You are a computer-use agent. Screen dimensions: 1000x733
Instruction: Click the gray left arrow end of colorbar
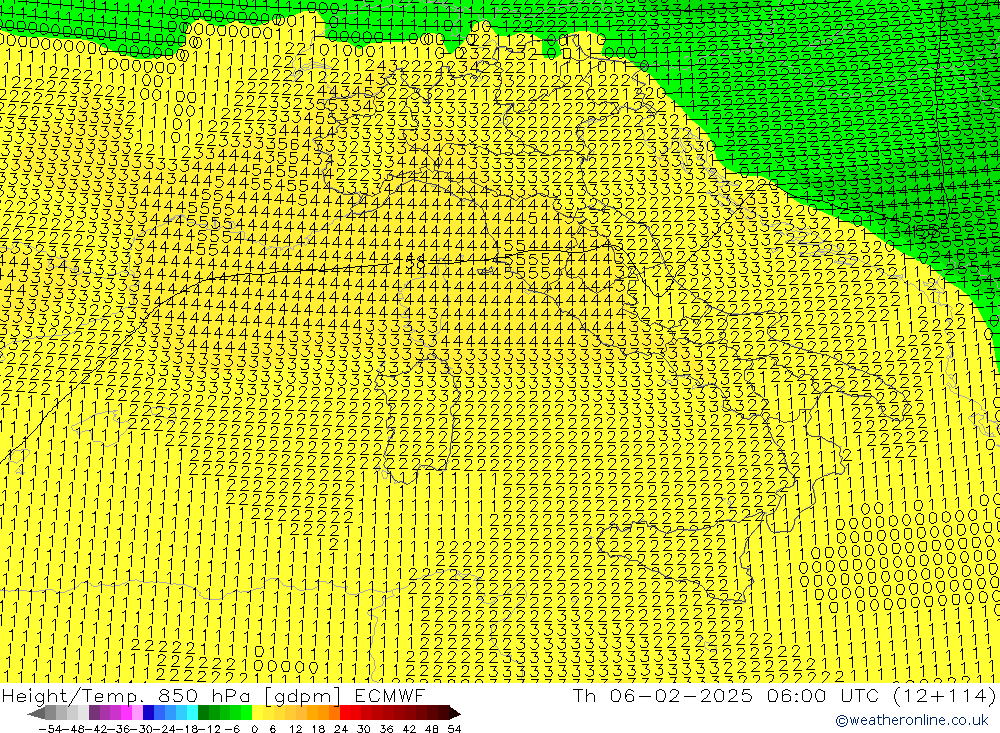coord(36,713)
